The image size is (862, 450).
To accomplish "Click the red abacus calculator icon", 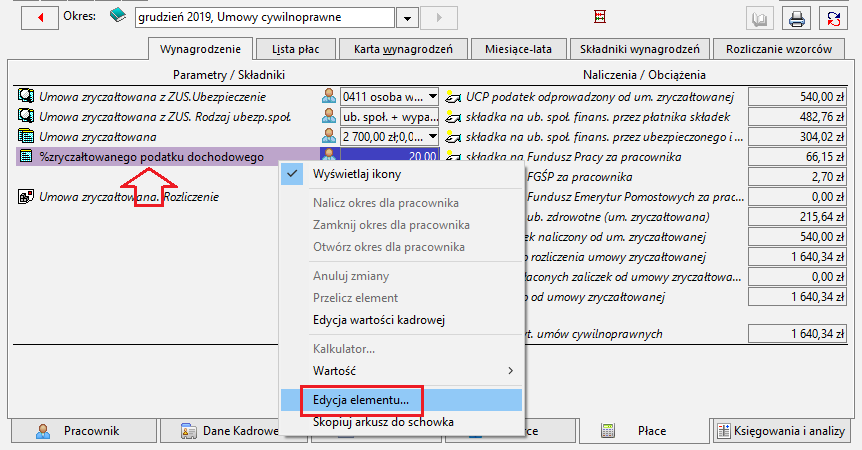I will [600, 16].
